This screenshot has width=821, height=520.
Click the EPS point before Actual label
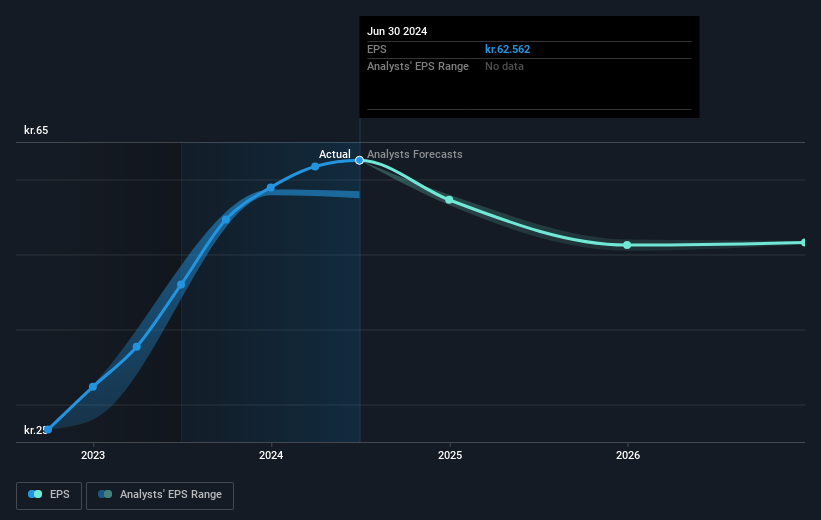(x=315, y=167)
